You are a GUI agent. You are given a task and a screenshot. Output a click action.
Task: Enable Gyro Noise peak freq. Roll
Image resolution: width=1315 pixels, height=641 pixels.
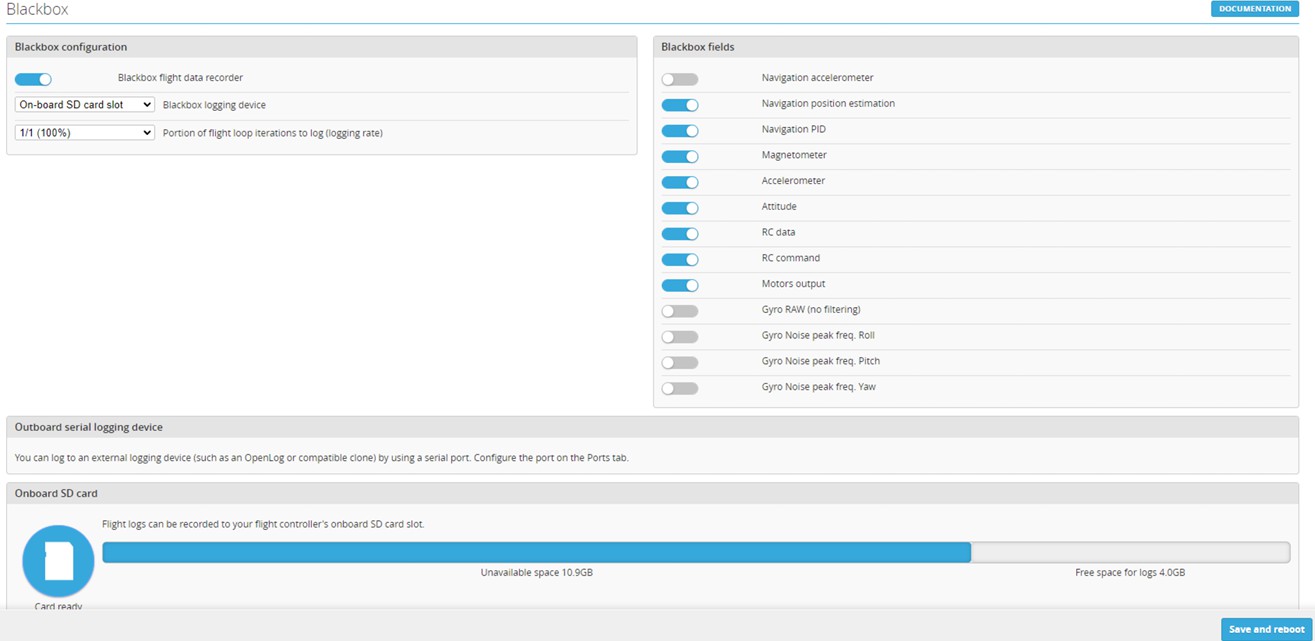pos(680,337)
